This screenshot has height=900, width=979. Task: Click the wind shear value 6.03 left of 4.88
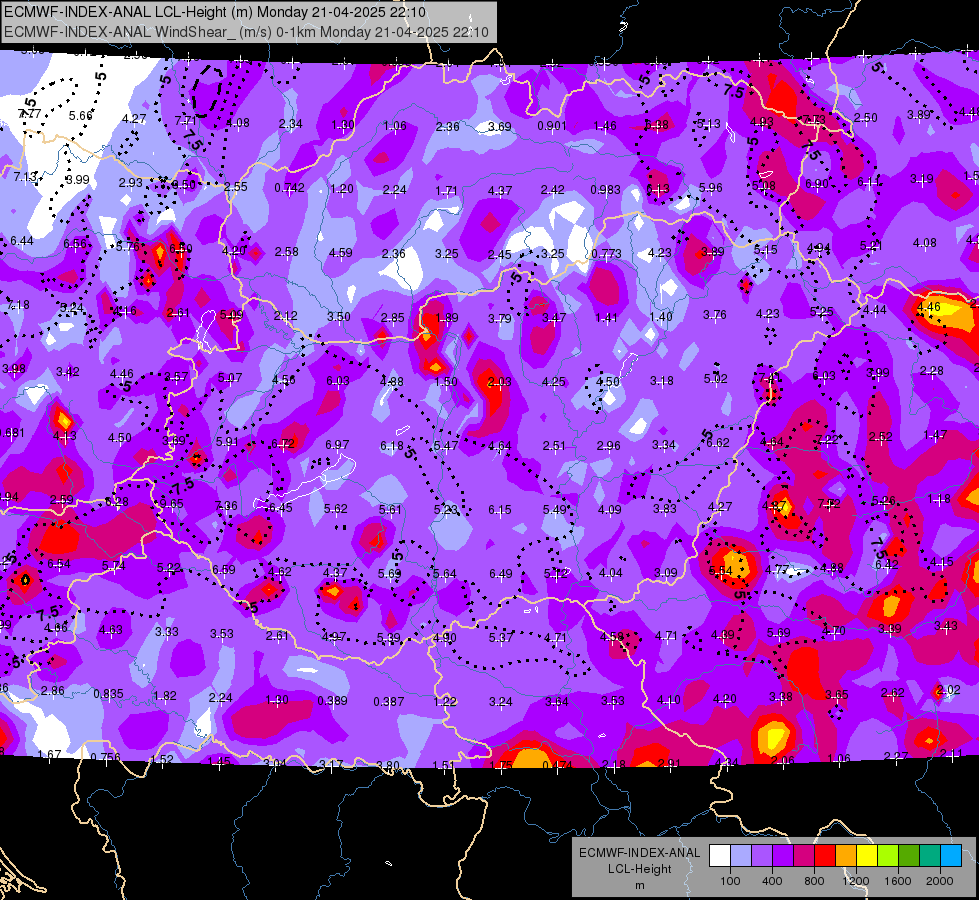click(338, 381)
